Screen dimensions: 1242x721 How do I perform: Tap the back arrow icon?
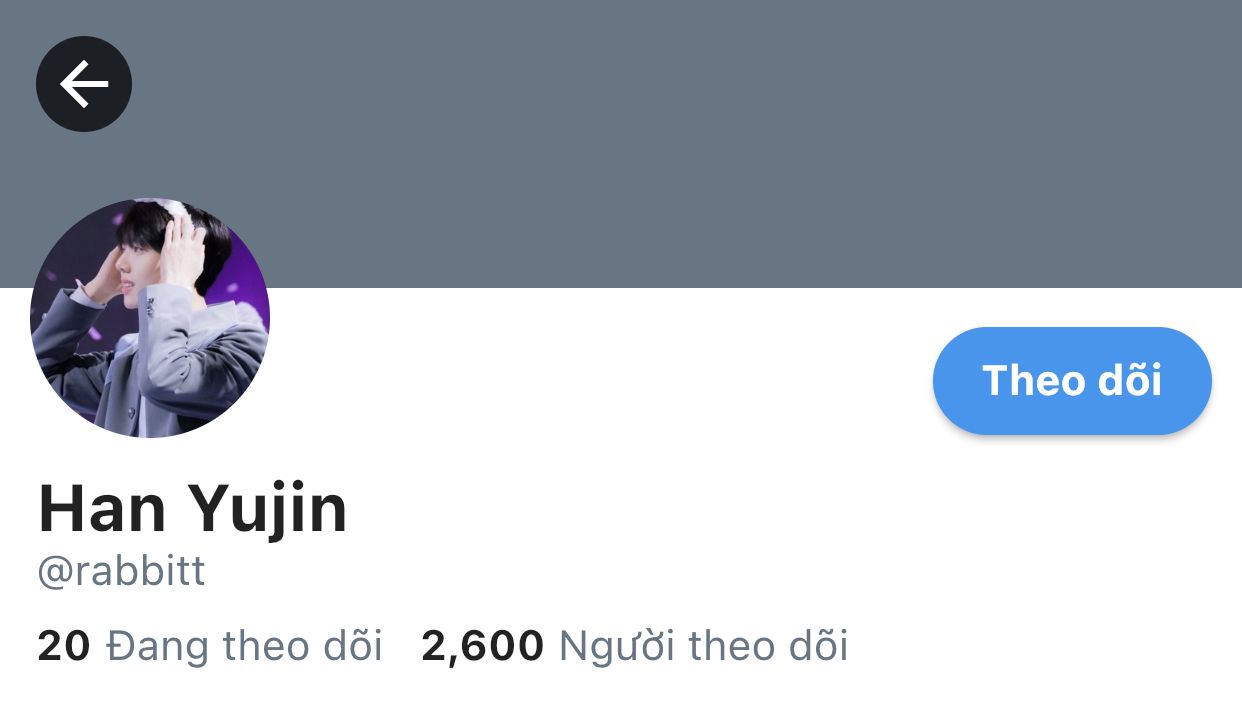coord(84,84)
